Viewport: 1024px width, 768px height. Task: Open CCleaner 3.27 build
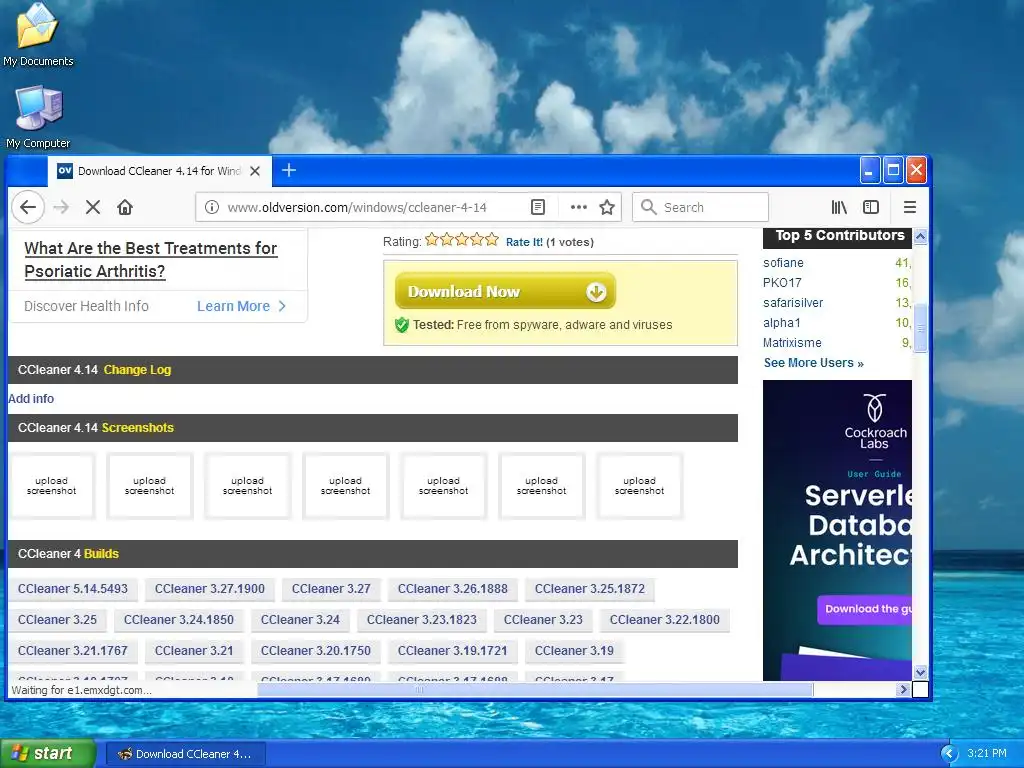[331, 589]
